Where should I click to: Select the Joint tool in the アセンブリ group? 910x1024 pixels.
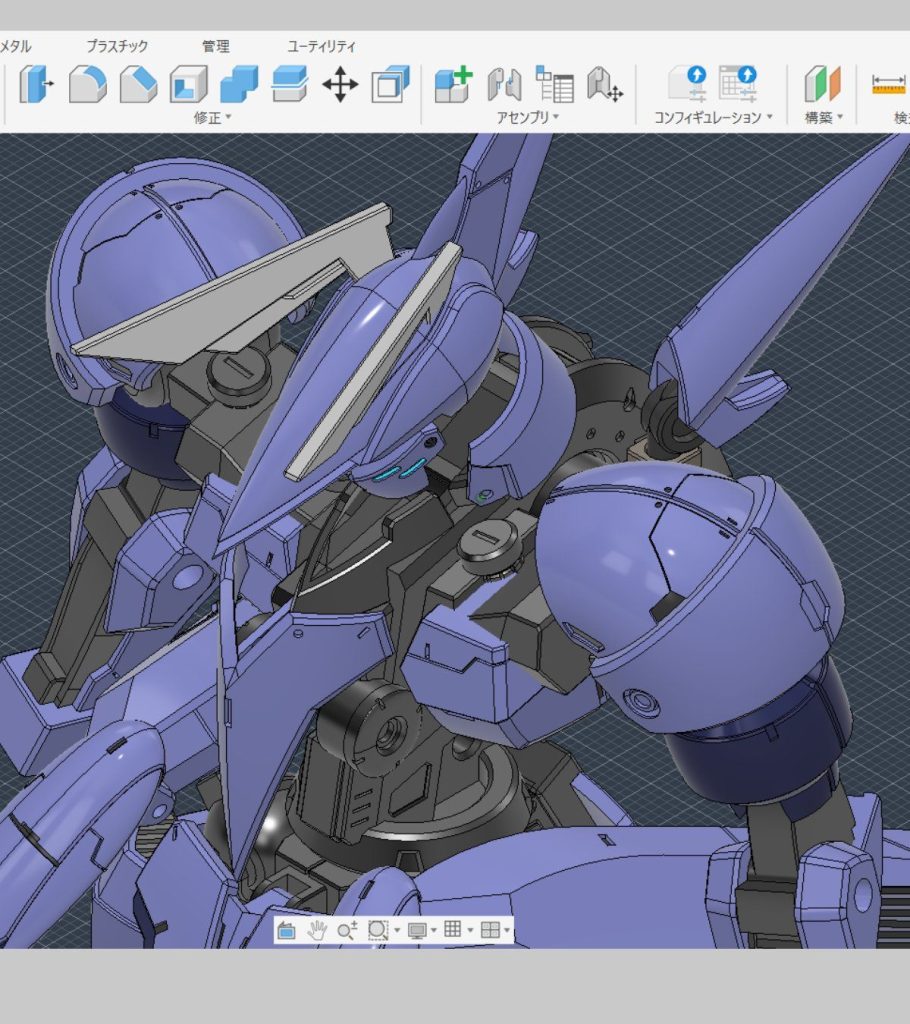(504, 84)
